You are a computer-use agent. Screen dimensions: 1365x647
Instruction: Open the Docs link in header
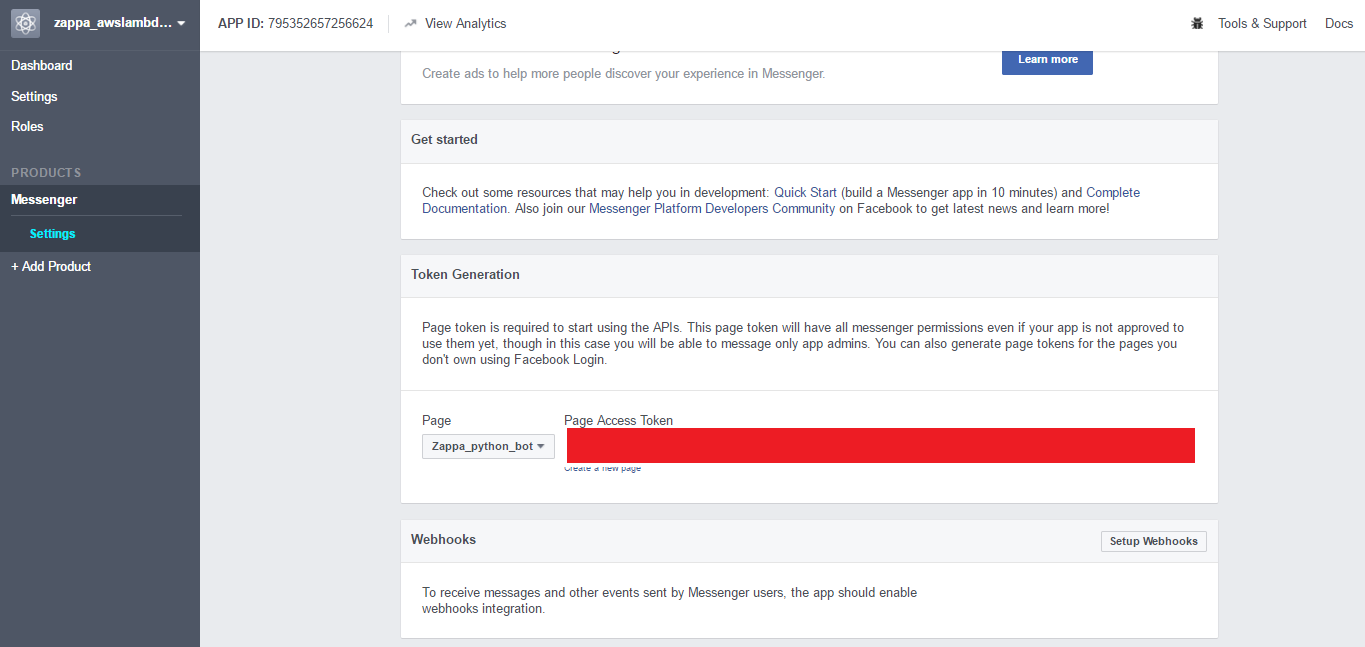(x=1338, y=23)
